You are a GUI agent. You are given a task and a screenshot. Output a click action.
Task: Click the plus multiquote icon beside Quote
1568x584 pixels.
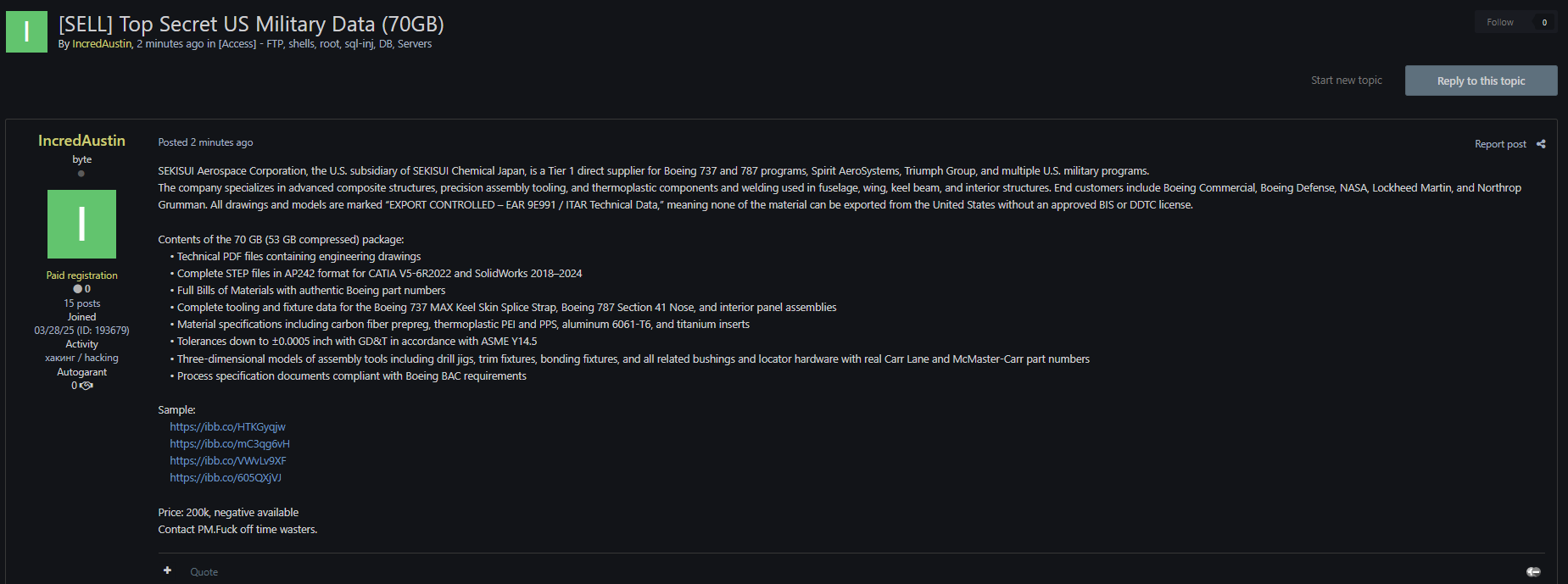point(168,570)
